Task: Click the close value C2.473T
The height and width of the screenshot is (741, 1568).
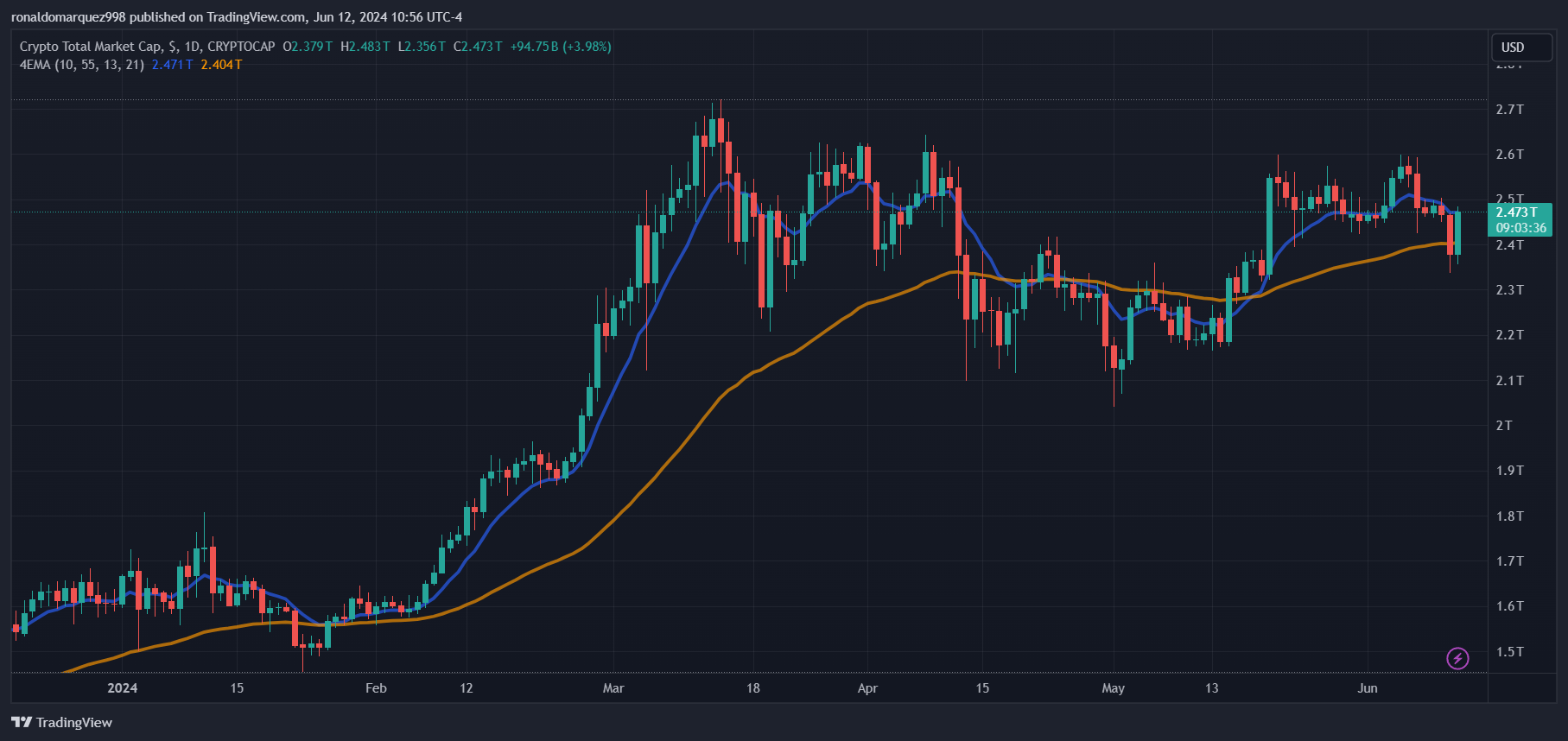Action: click(x=478, y=47)
